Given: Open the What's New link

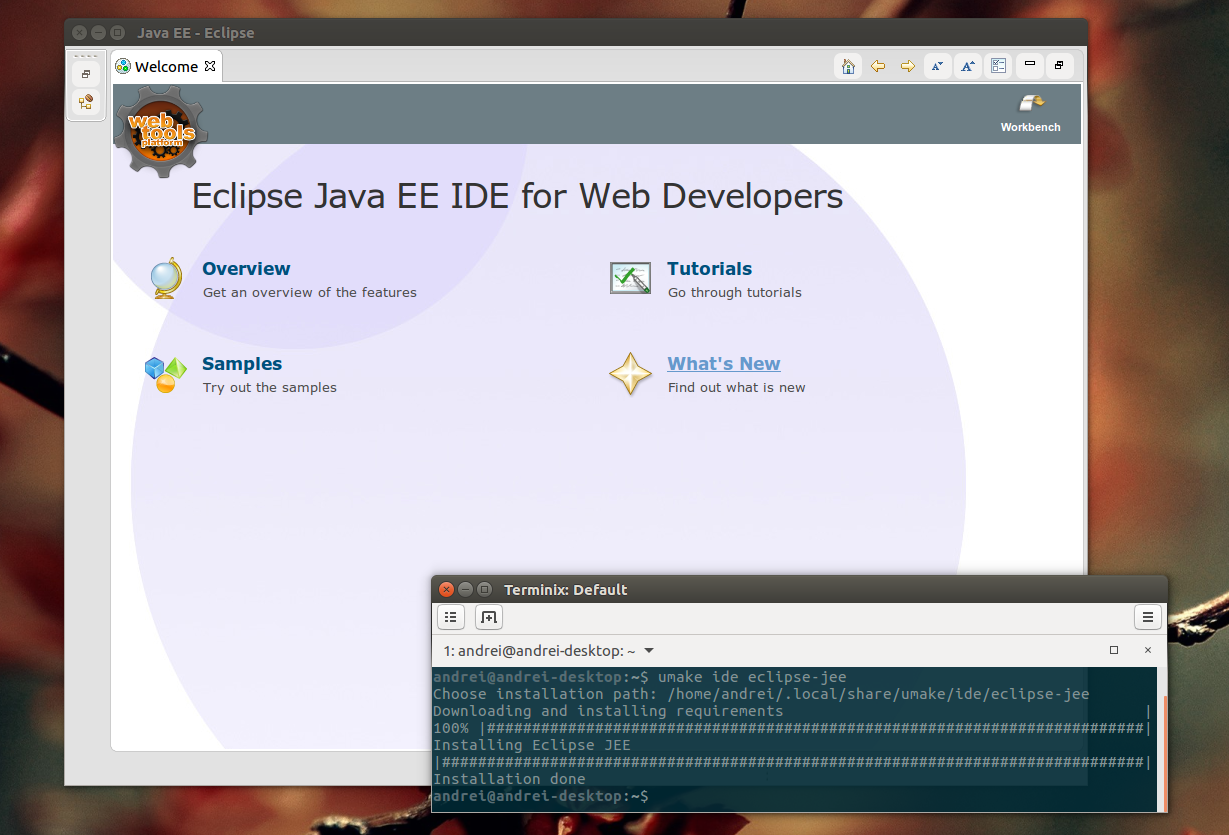Looking at the screenshot, I should [724, 363].
